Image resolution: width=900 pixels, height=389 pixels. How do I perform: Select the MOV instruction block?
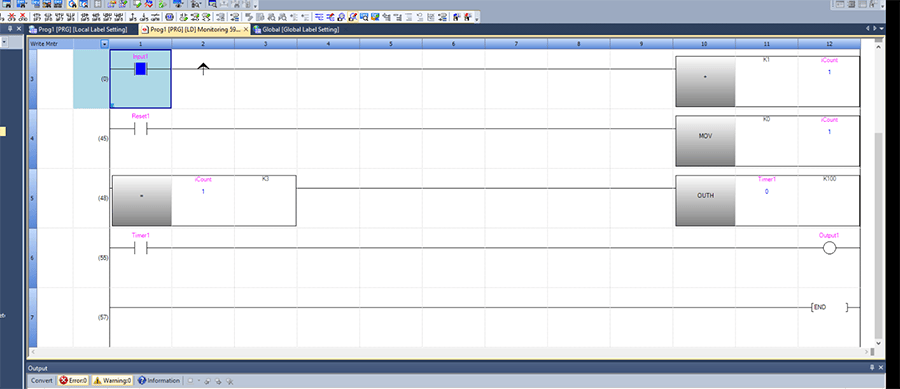pyautogui.click(x=705, y=141)
